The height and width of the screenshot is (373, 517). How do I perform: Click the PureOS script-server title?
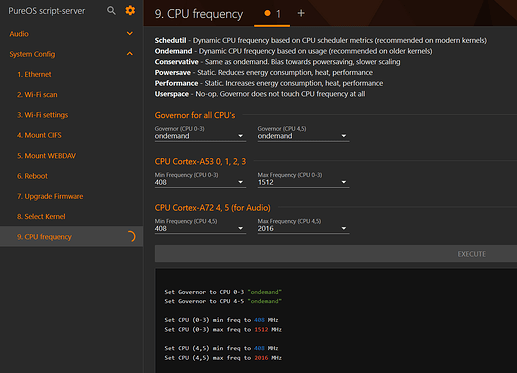click(47, 11)
